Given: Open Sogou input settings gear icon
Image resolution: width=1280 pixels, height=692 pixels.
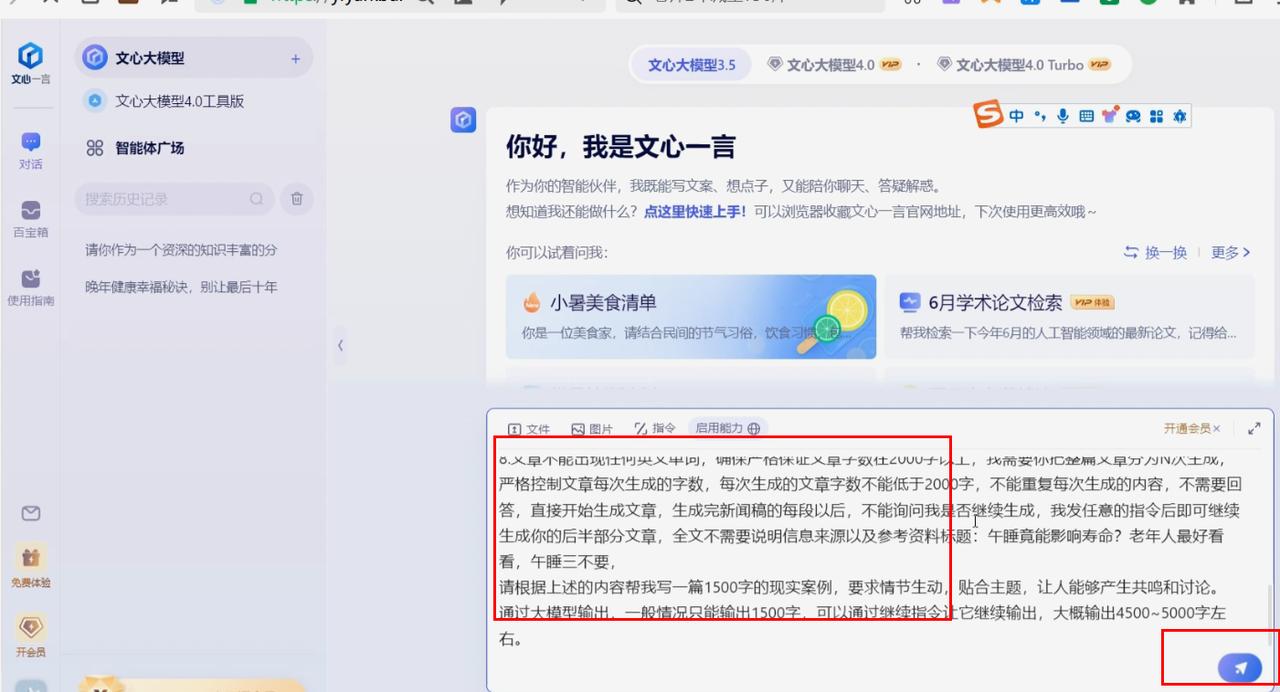Looking at the screenshot, I should tap(1180, 116).
